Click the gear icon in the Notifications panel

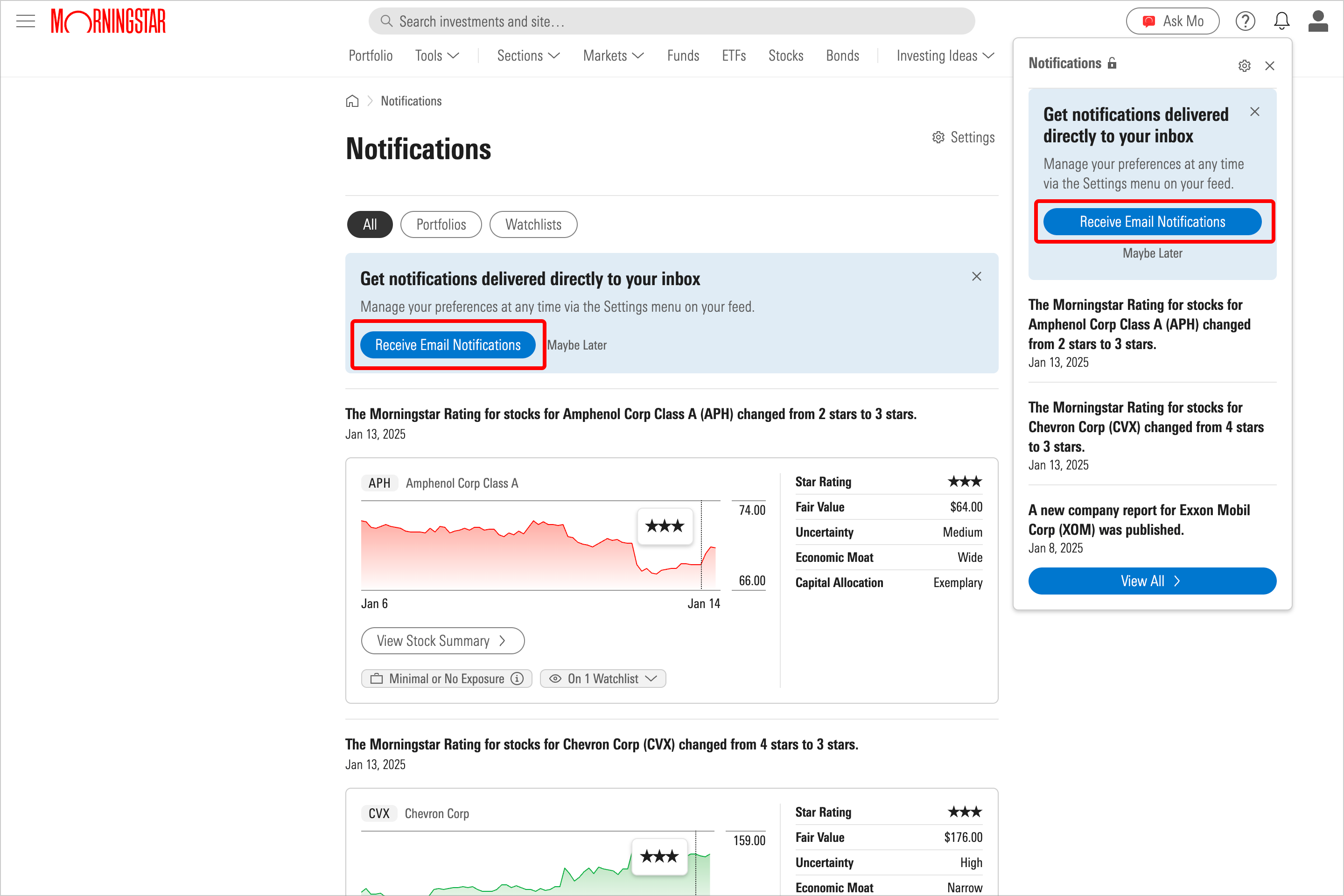point(1245,65)
